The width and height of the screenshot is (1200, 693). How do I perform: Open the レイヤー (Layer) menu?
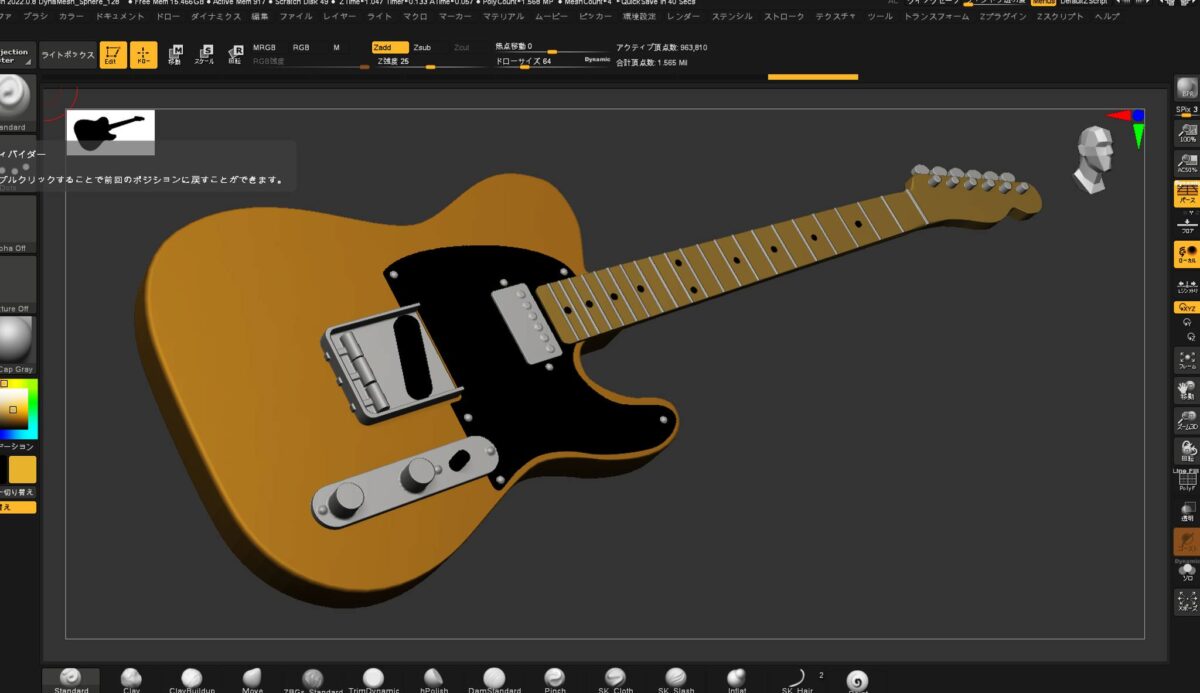[x=341, y=17]
